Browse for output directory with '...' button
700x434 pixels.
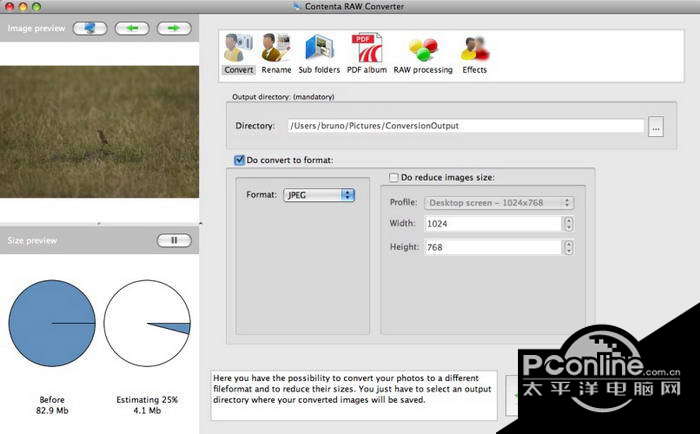pyautogui.click(x=656, y=127)
